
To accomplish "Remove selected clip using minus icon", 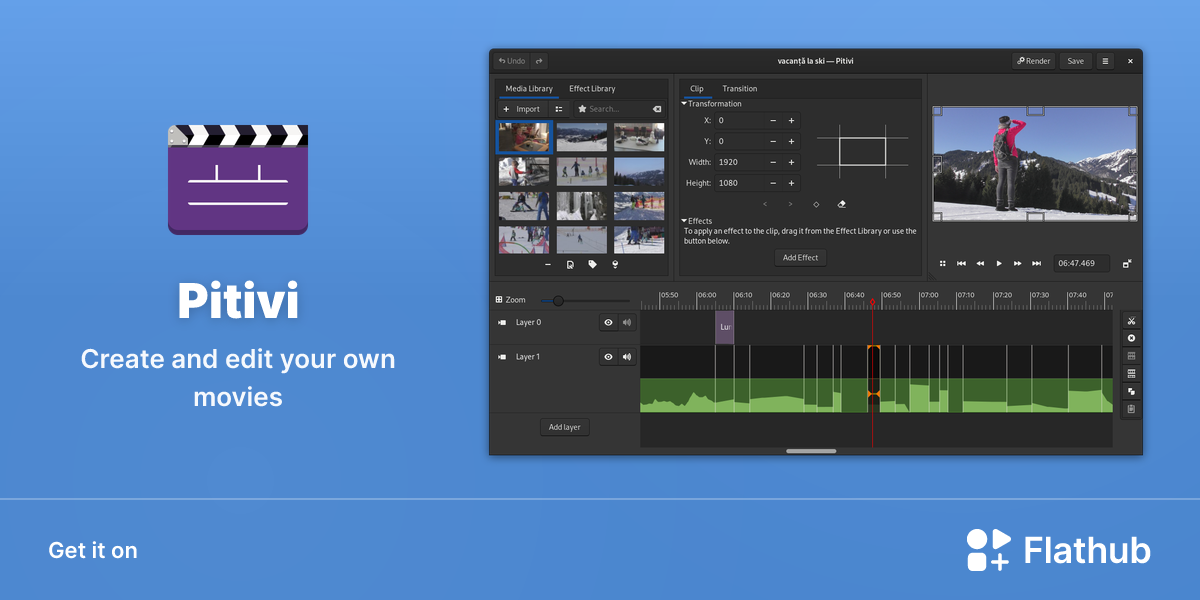I will (548, 265).
